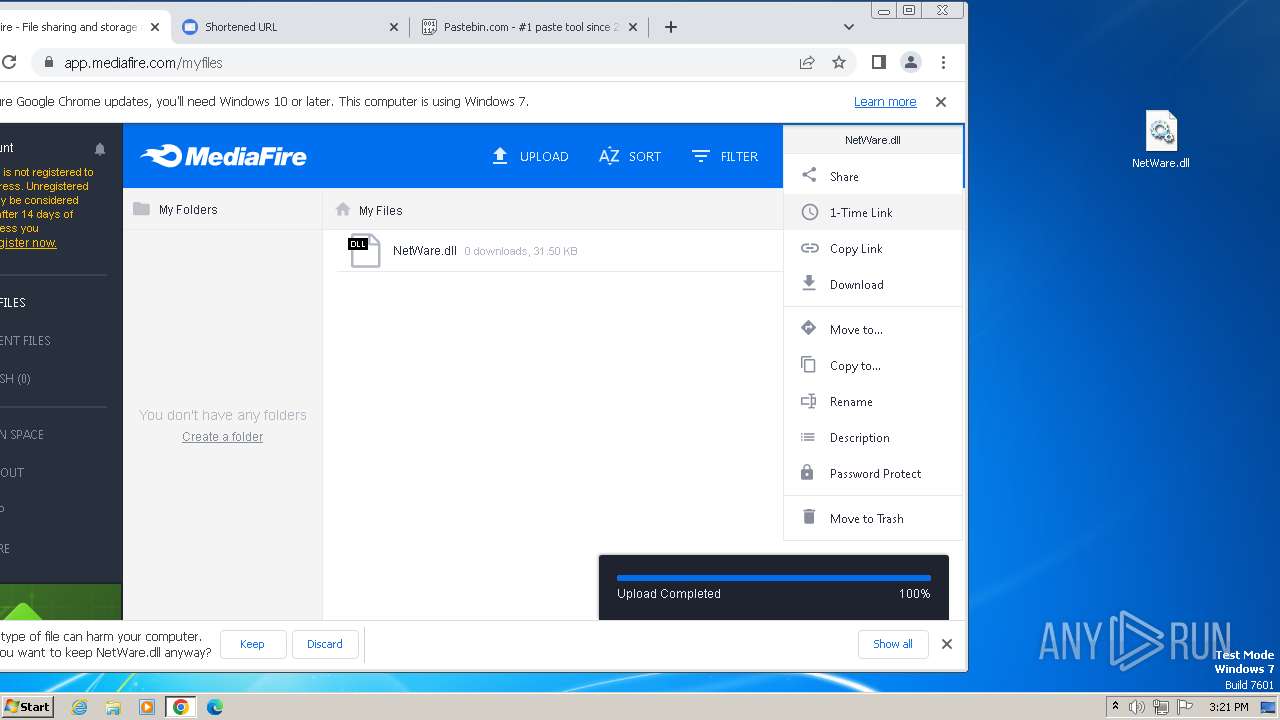Select Move to... menu entry

click(x=872, y=329)
